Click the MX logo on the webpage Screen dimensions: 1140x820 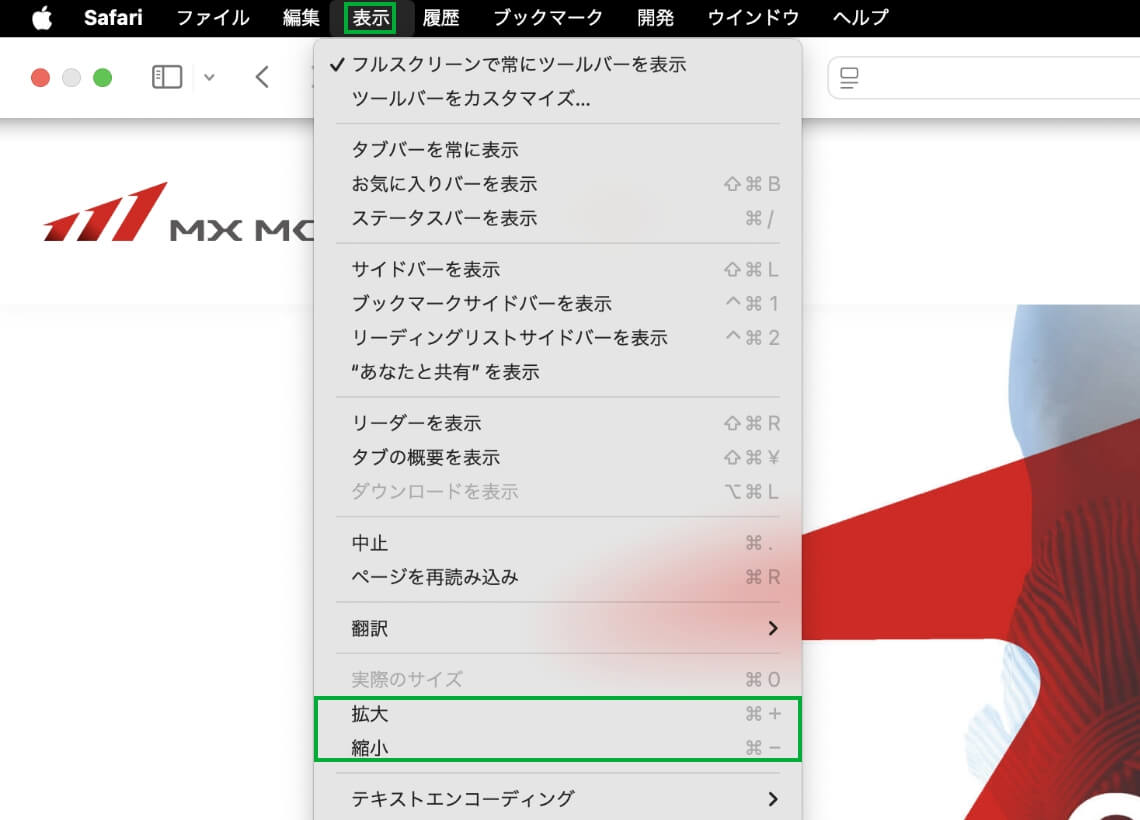tap(105, 213)
